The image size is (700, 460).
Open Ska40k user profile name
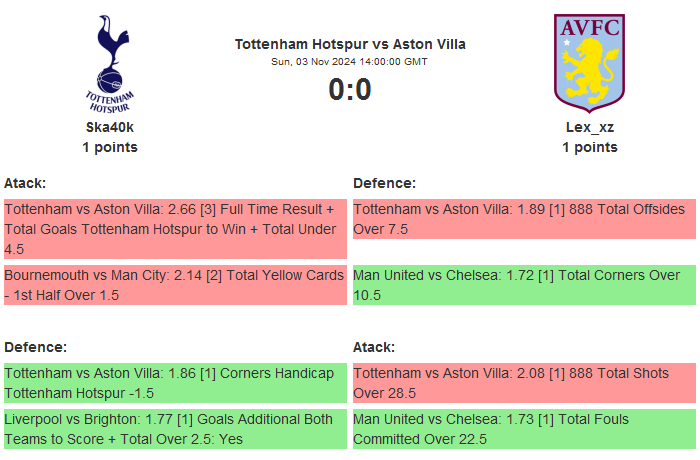[x=110, y=127]
